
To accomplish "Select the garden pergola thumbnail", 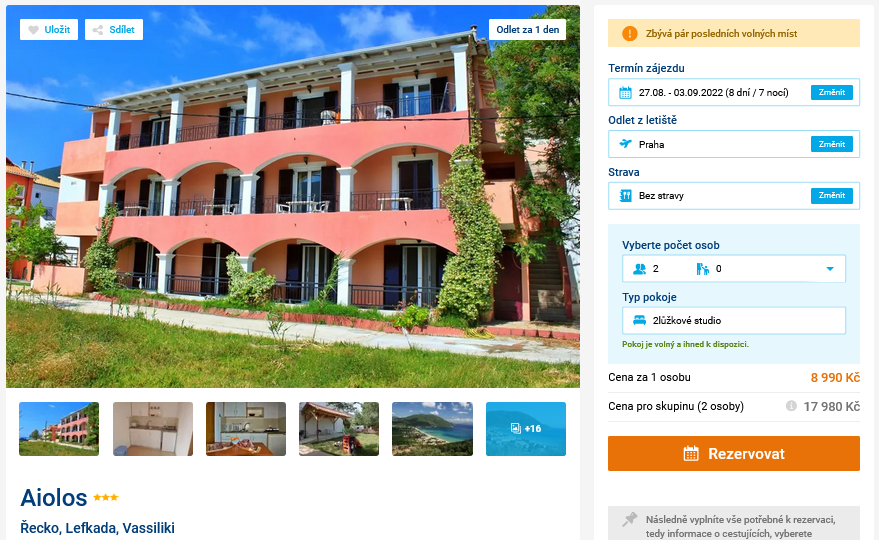I will (339, 428).
